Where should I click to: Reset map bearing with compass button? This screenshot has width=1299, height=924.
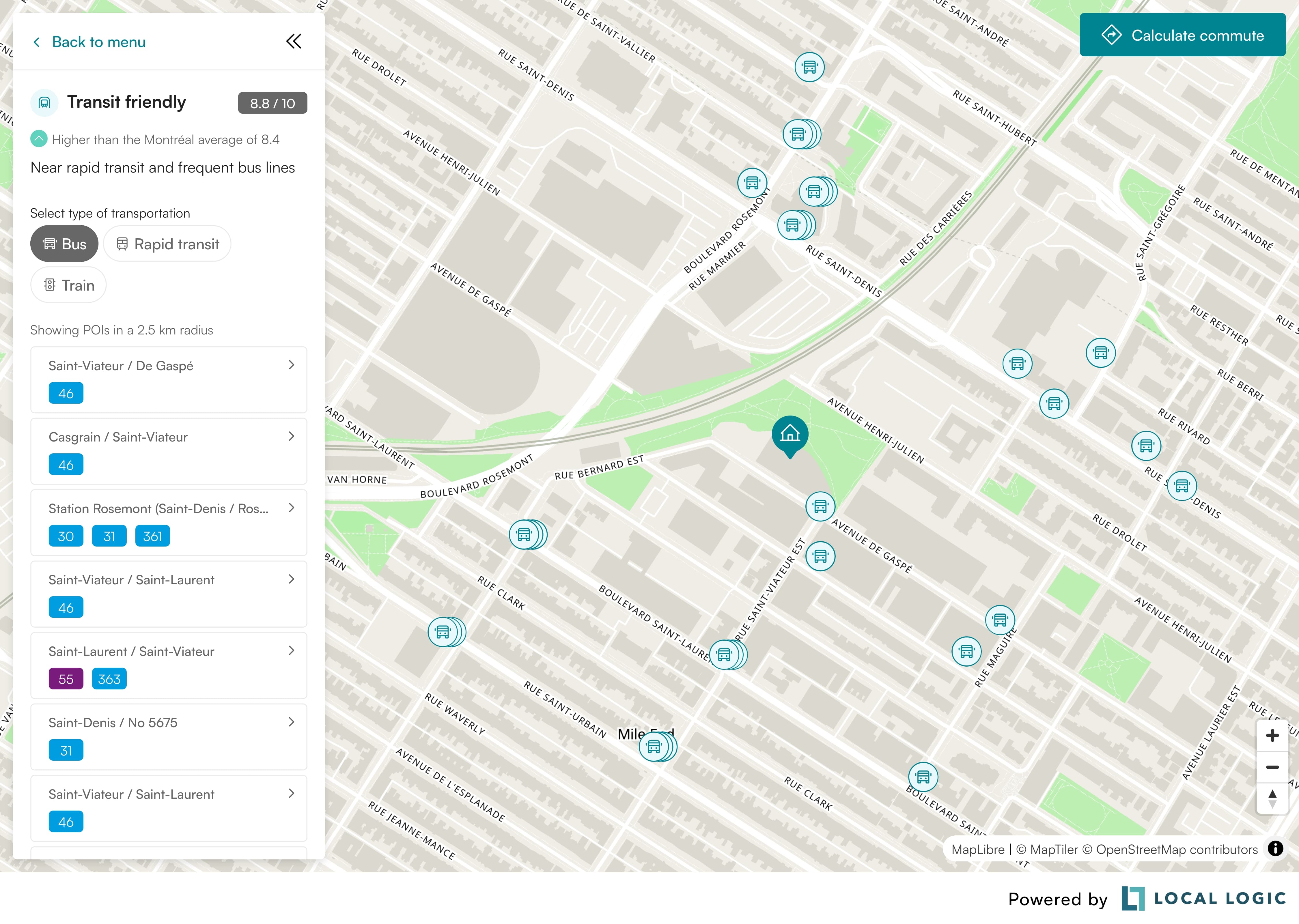pyautogui.click(x=1272, y=798)
